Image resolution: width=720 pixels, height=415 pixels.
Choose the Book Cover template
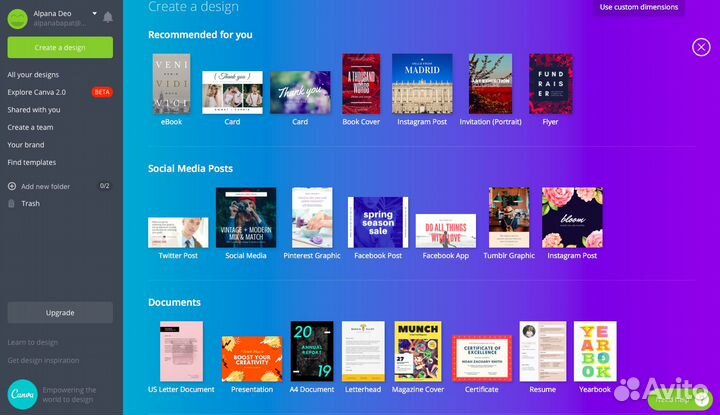pyautogui.click(x=361, y=84)
